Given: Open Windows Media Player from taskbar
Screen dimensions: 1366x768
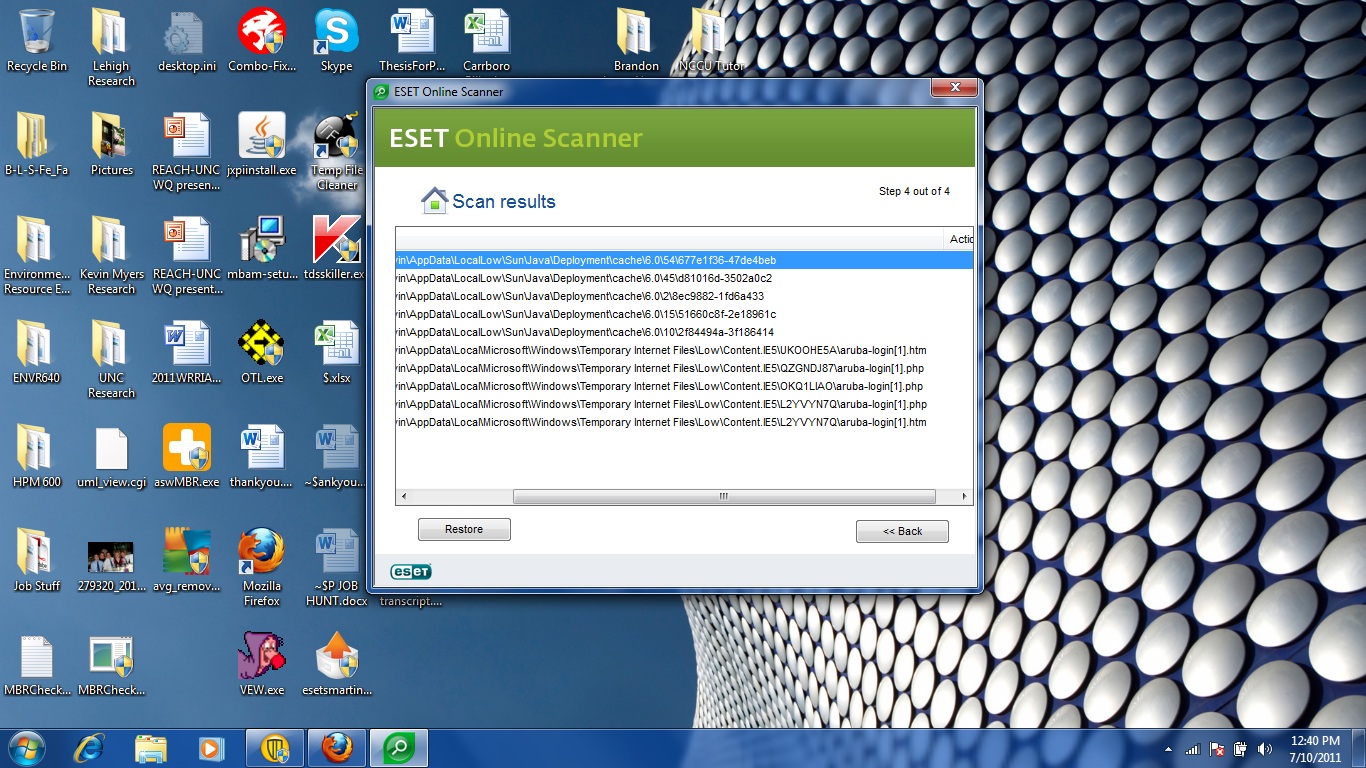Looking at the screenshot, I should (211, 748).
